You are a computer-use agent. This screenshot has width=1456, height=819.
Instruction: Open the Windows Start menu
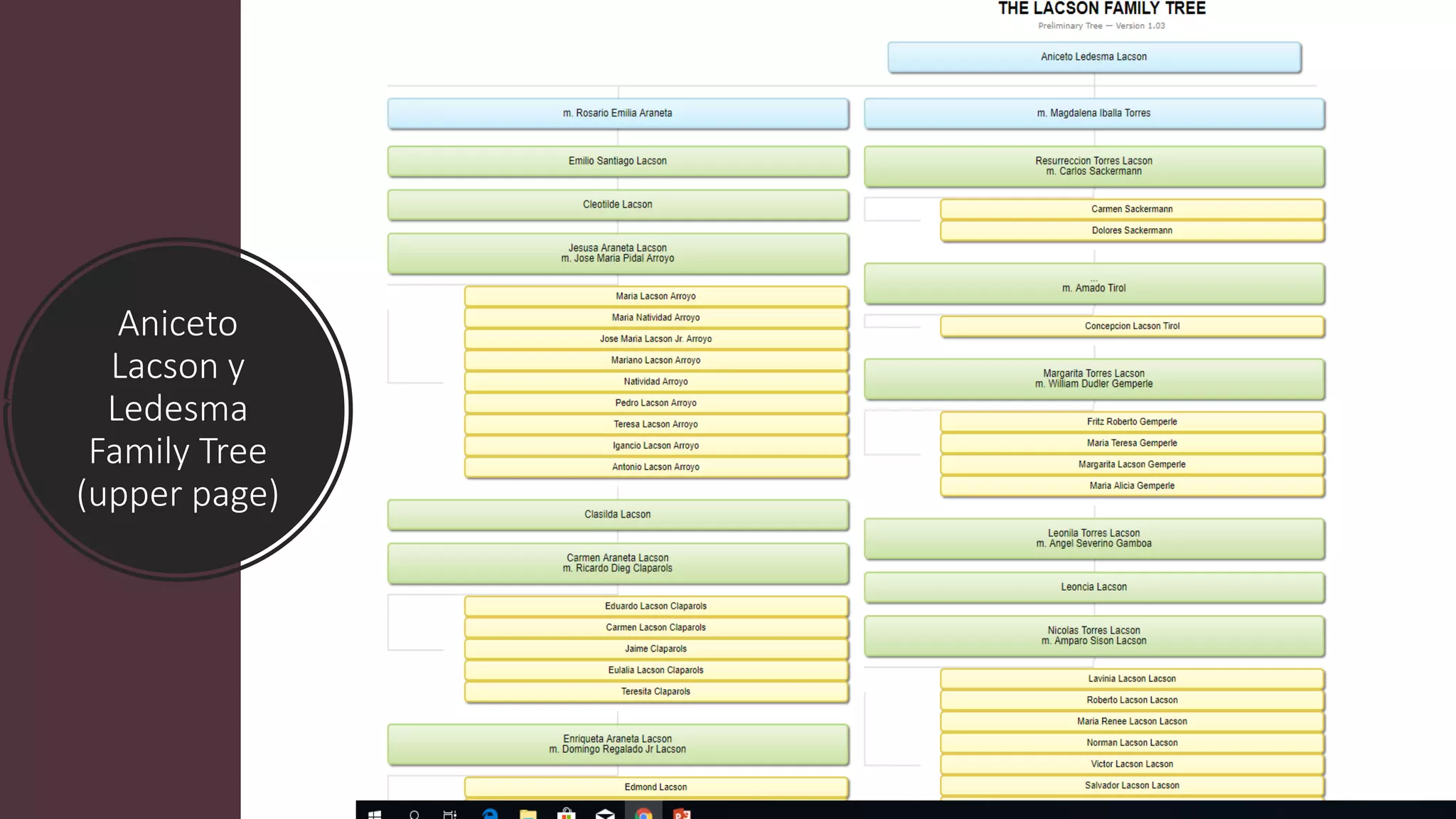(375, 814)
